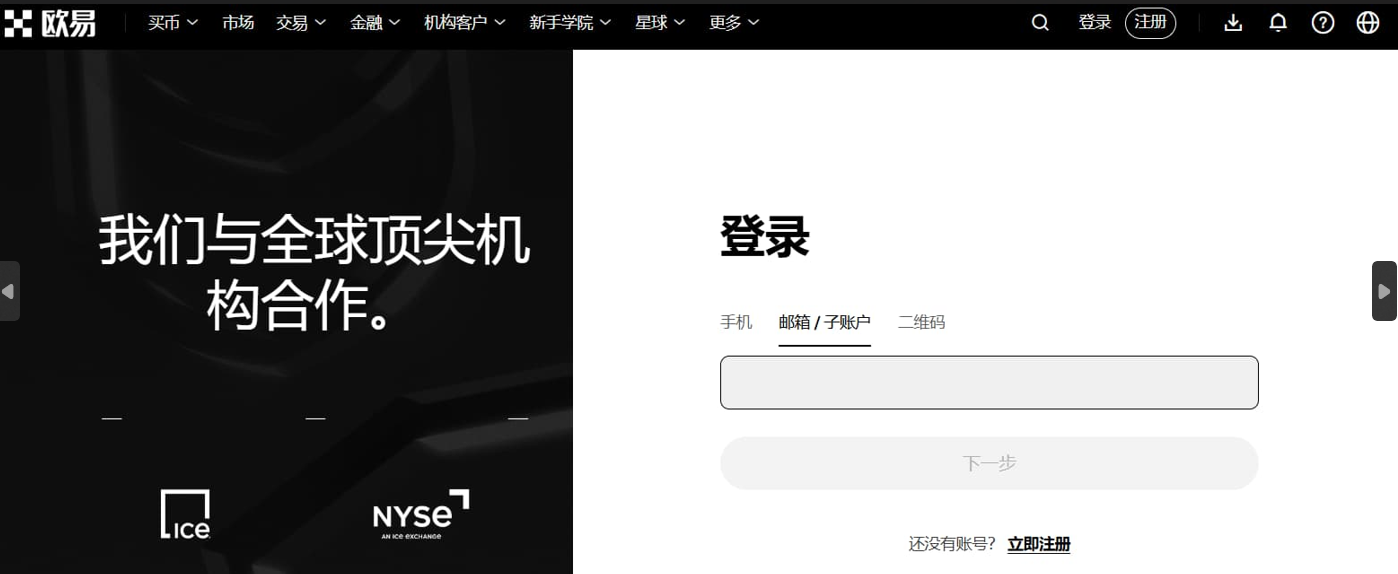Switch to the 二维码 login tab
This screenshot has height=574, width=1398.
921,322
